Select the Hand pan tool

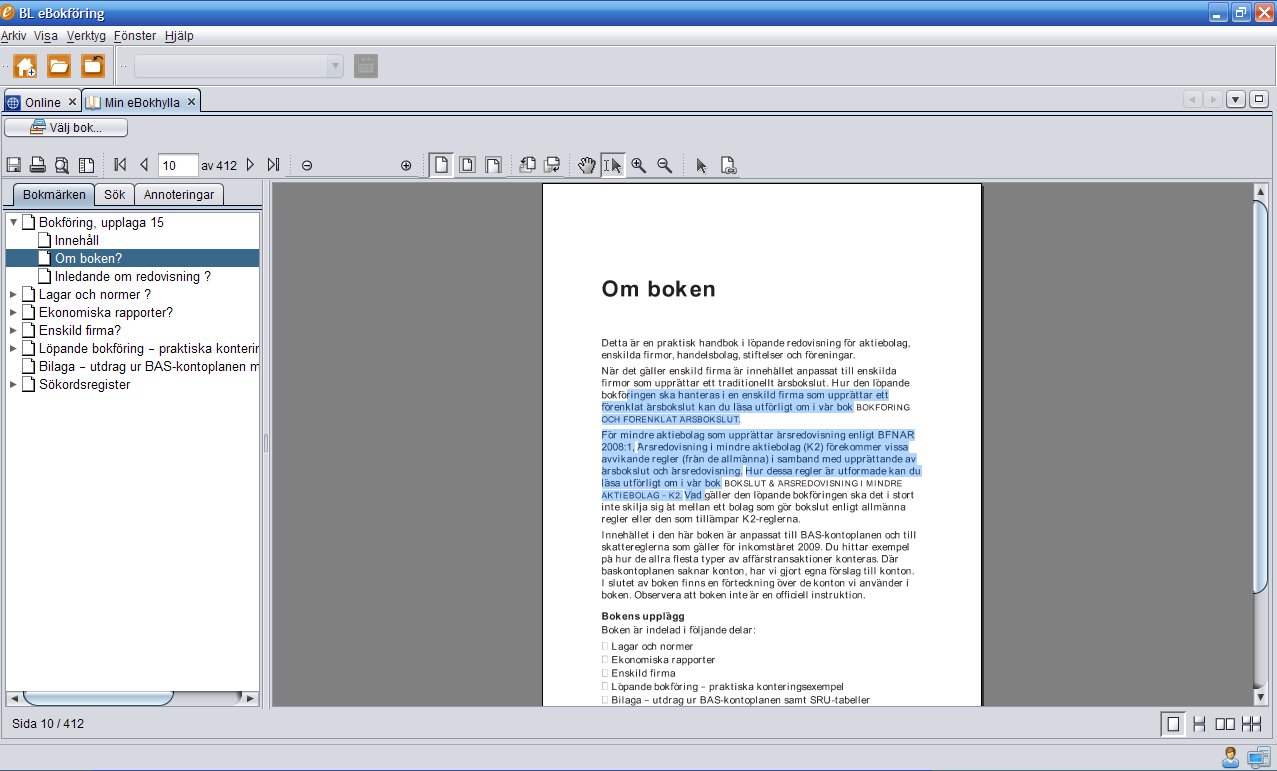pyautogui.click(x=587, y=164)
